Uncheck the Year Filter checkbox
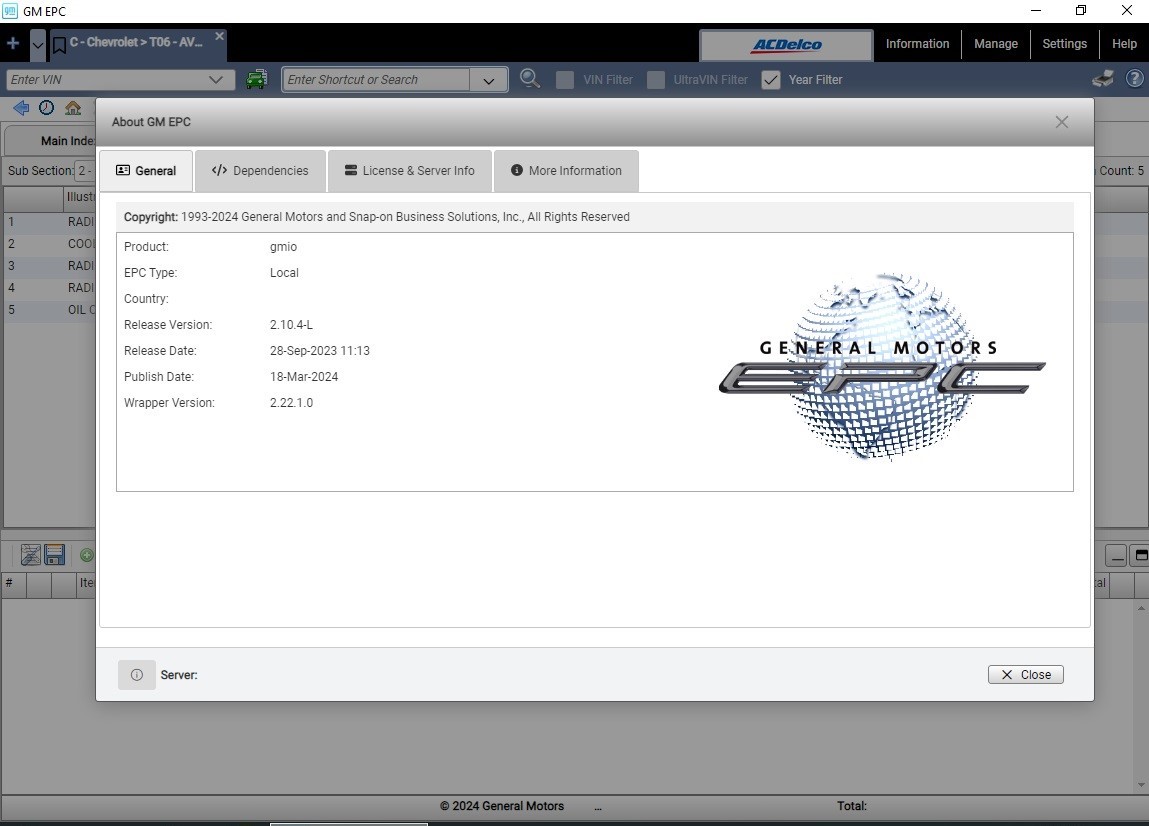 pos(771,80)
